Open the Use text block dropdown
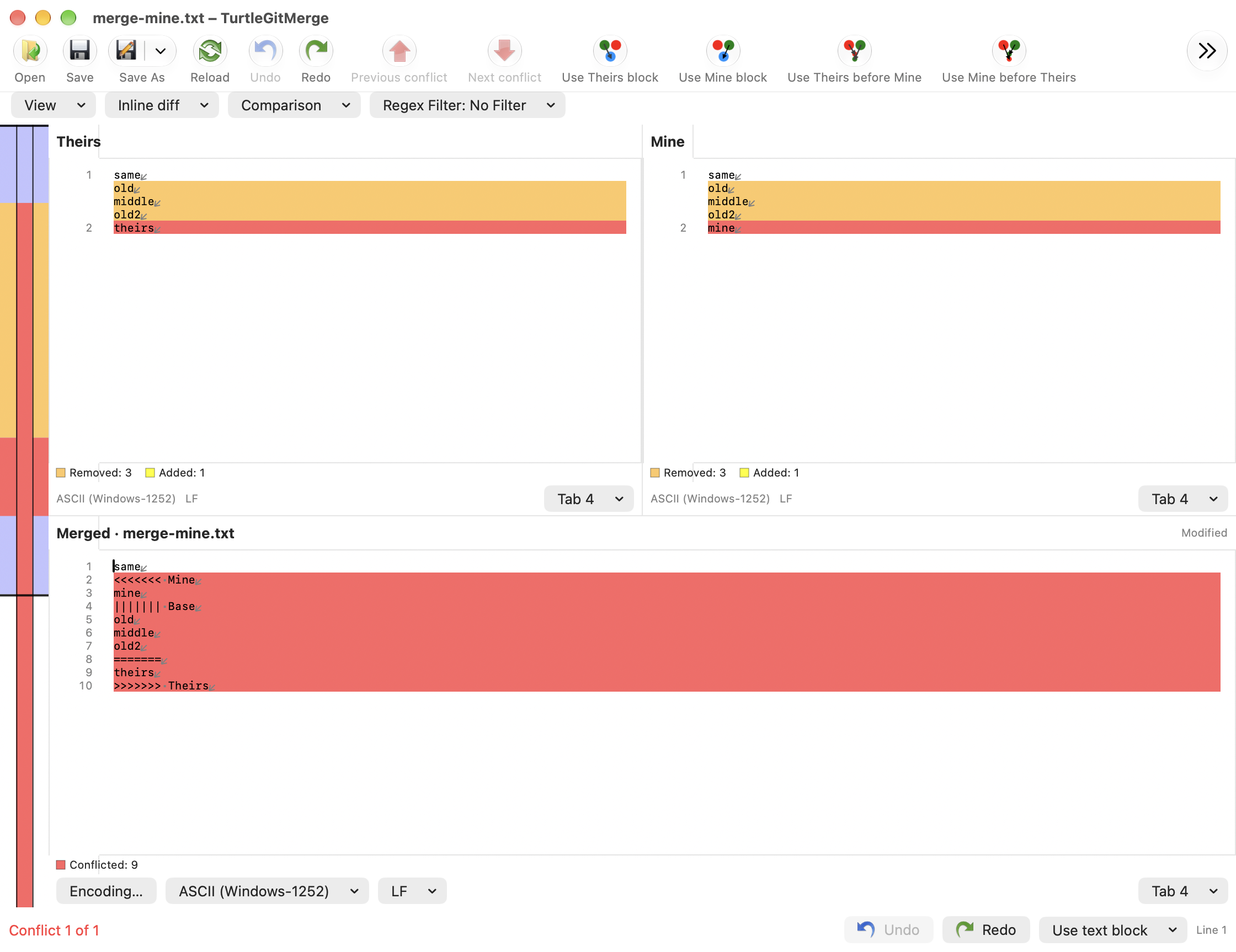 pos(1112,930)
